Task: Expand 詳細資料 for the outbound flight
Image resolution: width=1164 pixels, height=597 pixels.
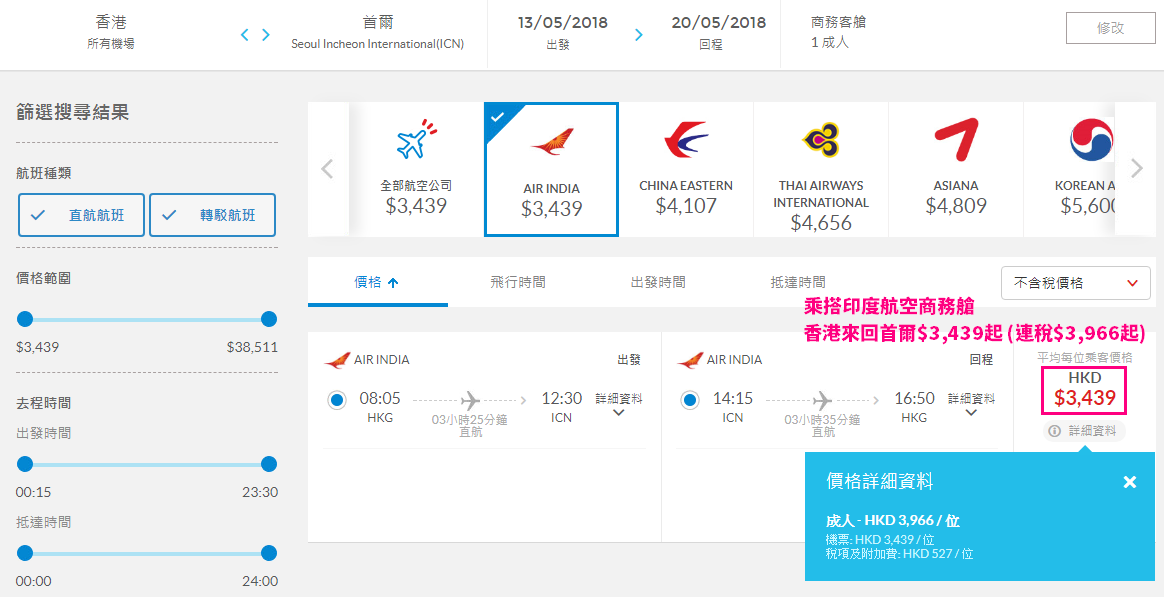Action: pyautogui.click(x=619, y=405)
